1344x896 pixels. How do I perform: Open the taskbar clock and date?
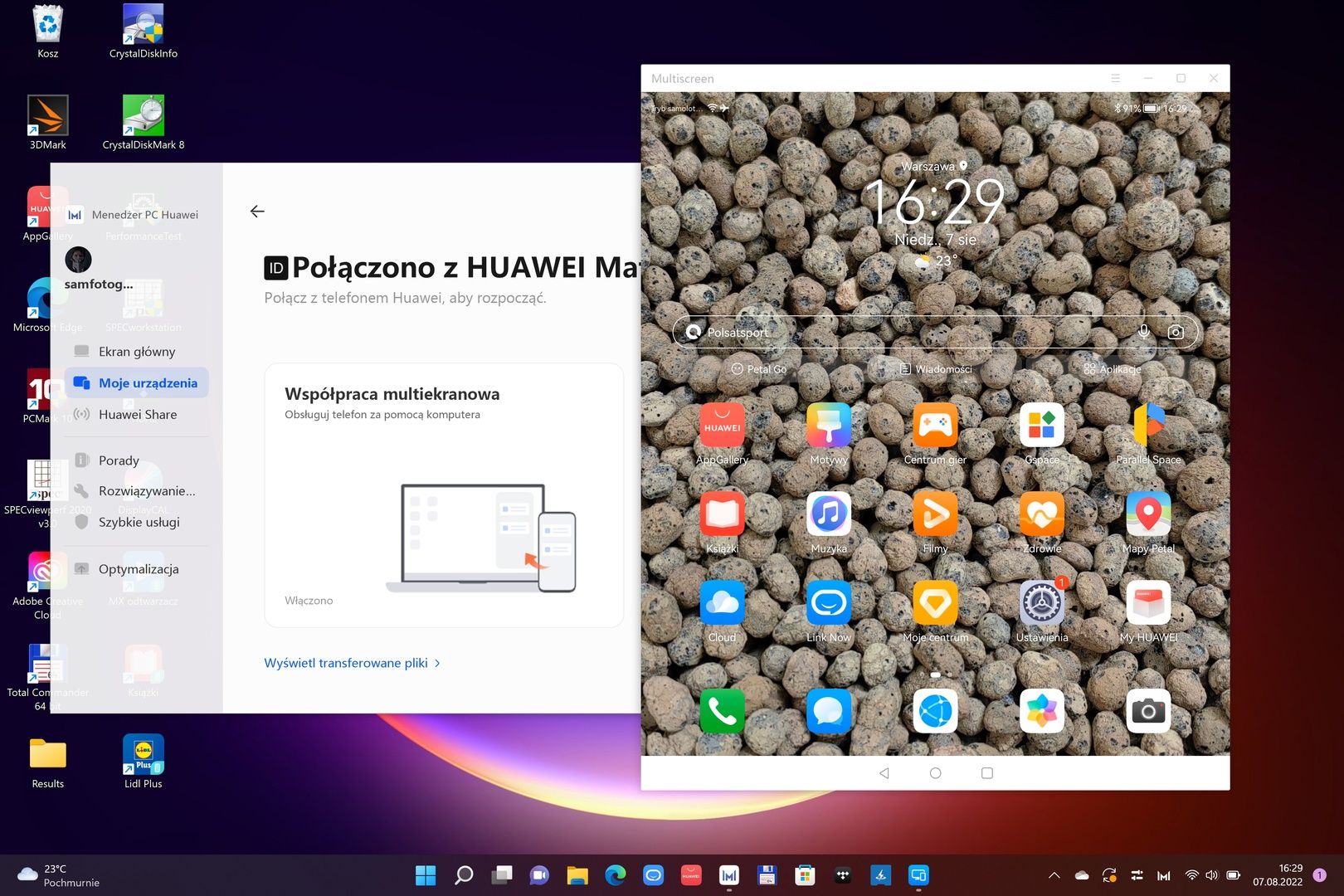1278,875
